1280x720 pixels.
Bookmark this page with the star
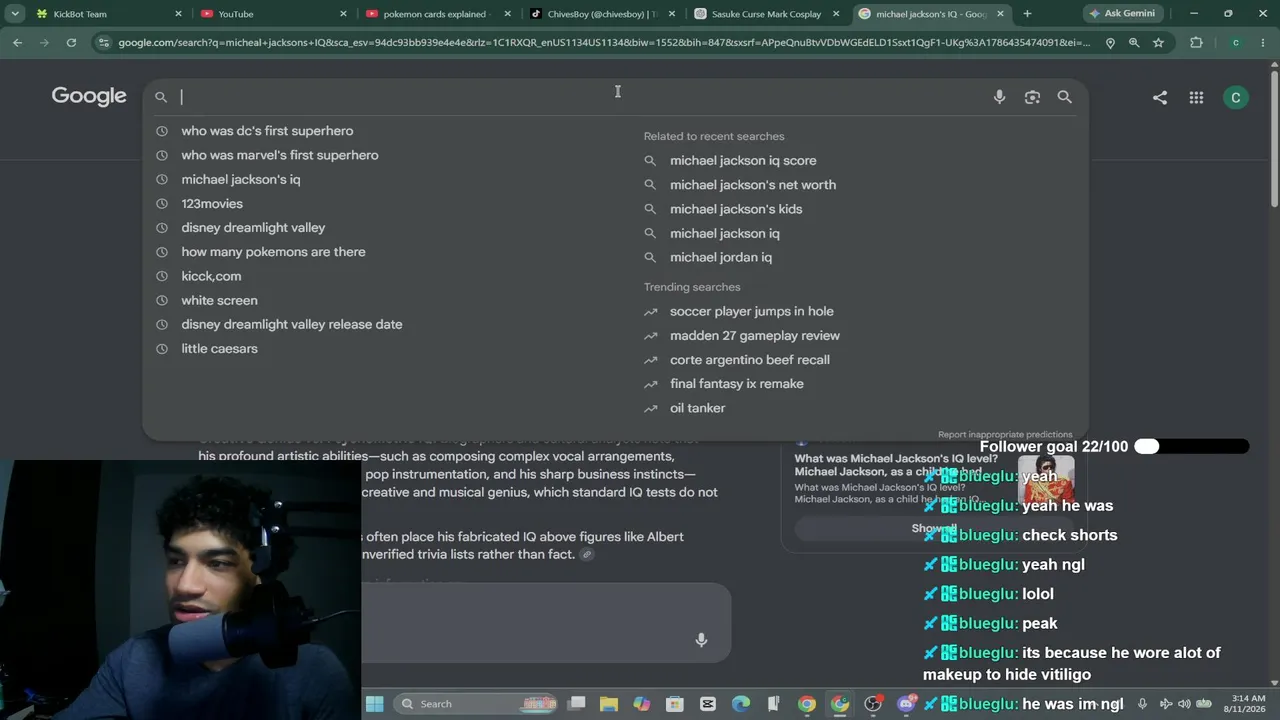(x=1158, y=43)
